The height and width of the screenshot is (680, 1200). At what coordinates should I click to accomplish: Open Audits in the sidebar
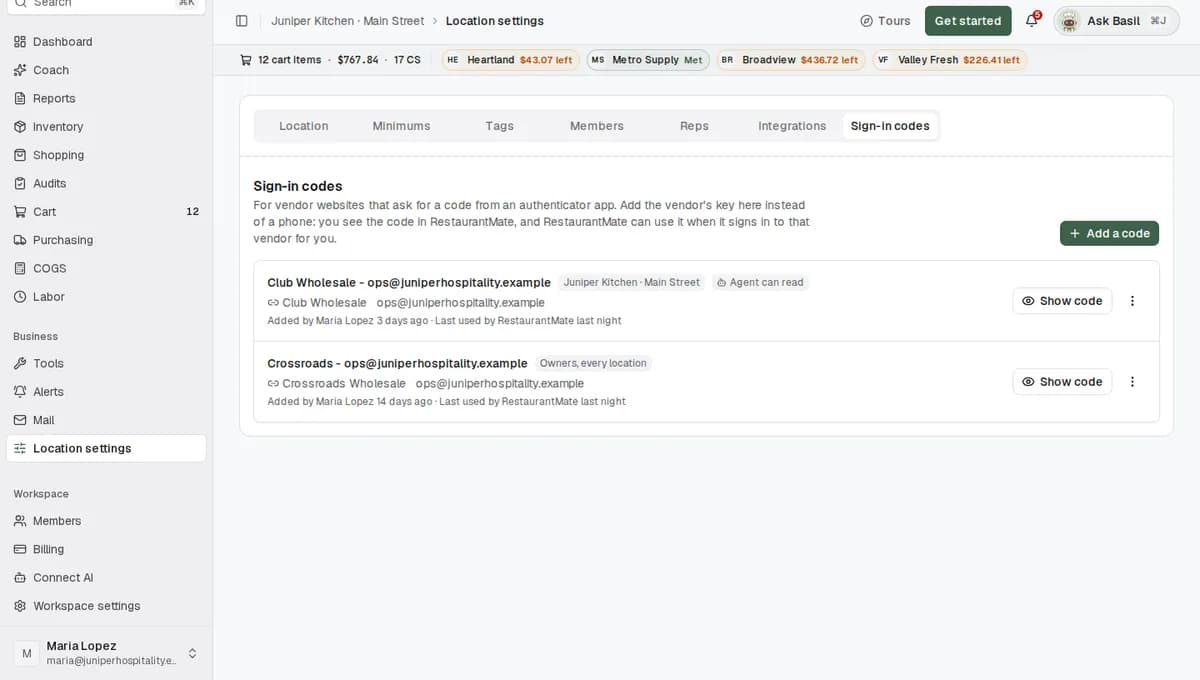[x=106, y=183]
